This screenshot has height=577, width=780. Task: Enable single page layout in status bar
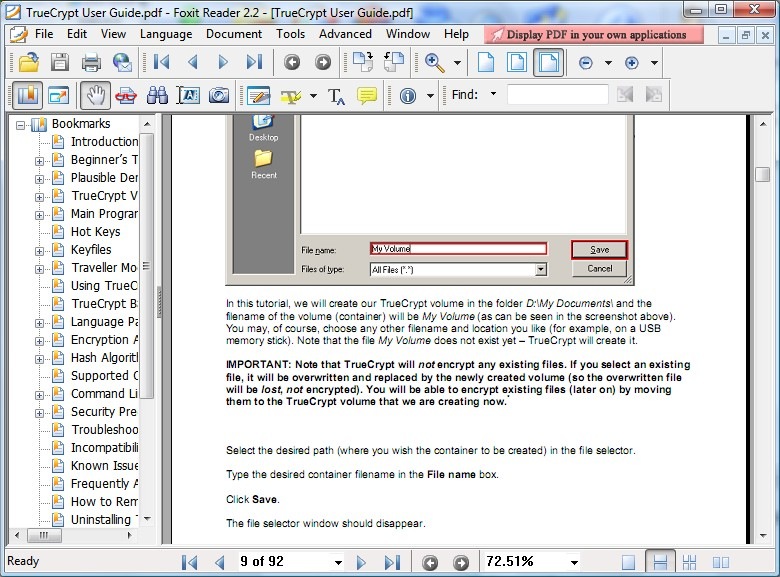pyautogui.click(x=628, y=562)
